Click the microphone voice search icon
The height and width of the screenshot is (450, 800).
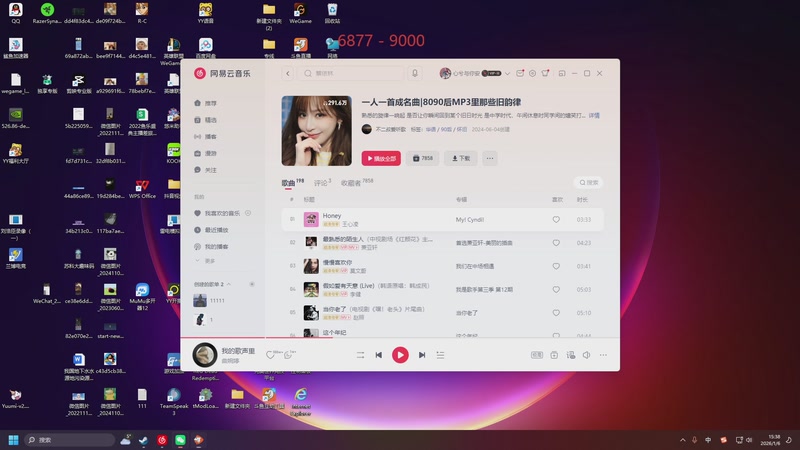pos(415,73)
